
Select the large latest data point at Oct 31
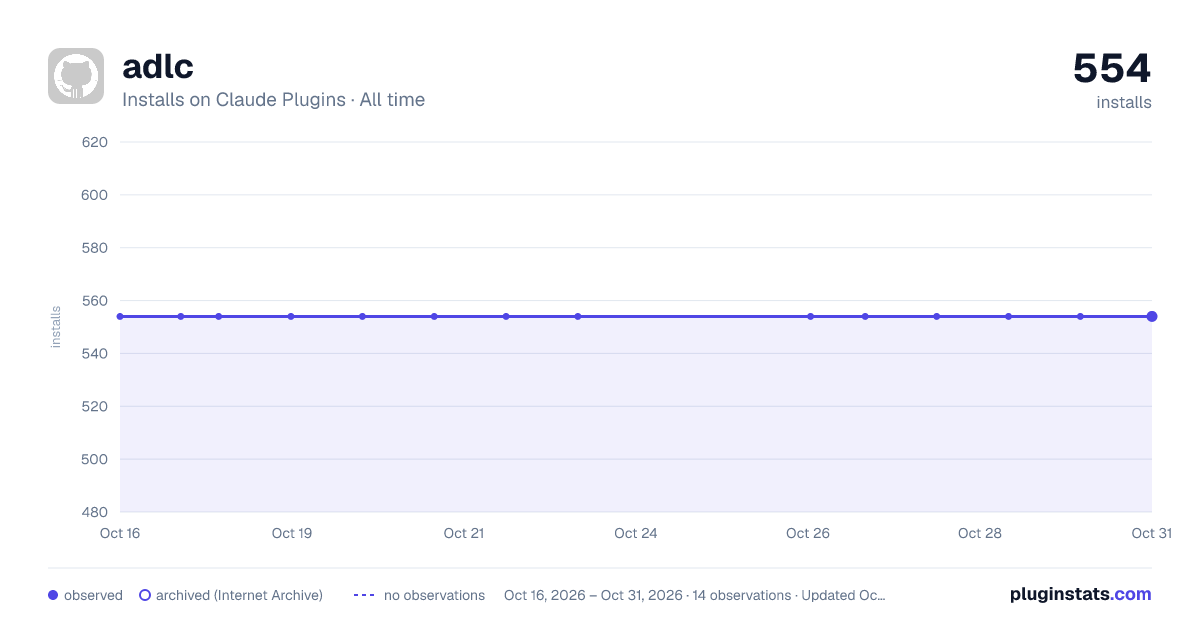click(1152, 316)
